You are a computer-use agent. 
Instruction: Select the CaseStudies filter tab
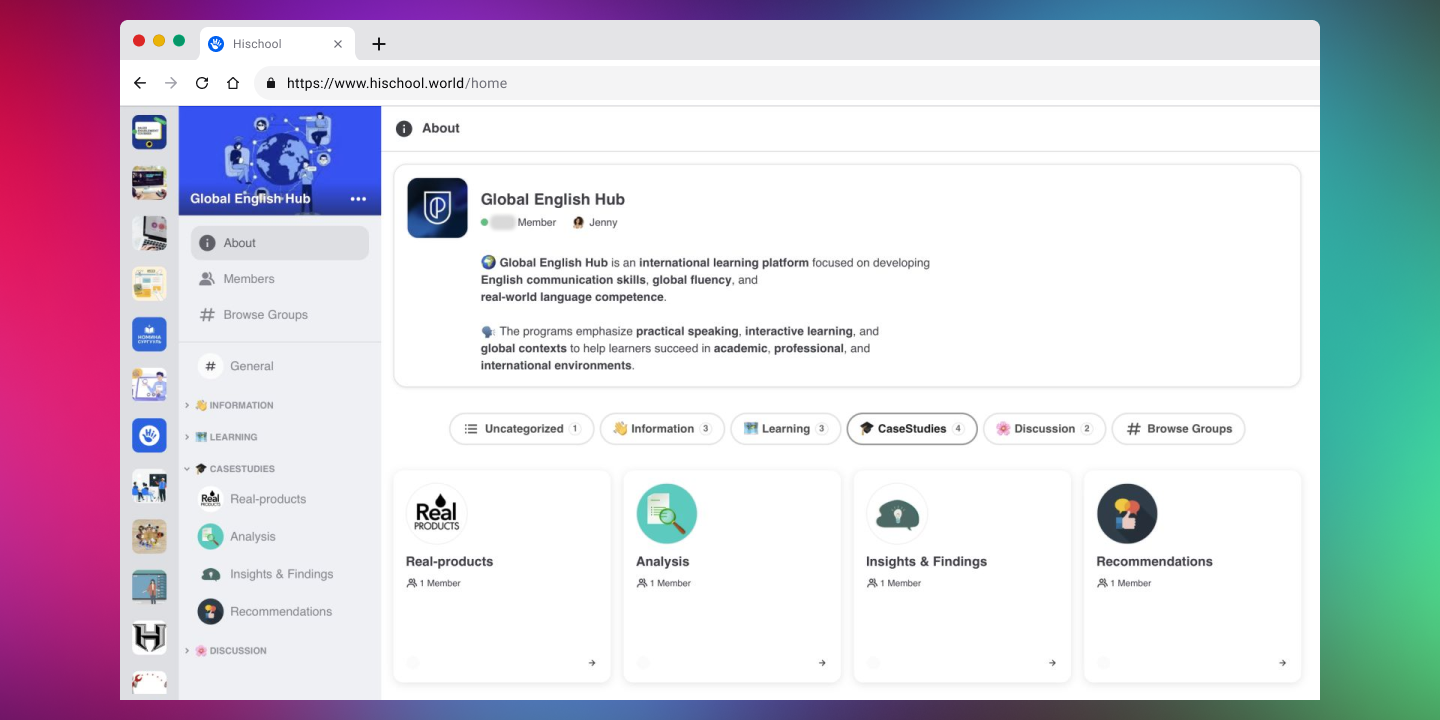(x=912, y=429)
